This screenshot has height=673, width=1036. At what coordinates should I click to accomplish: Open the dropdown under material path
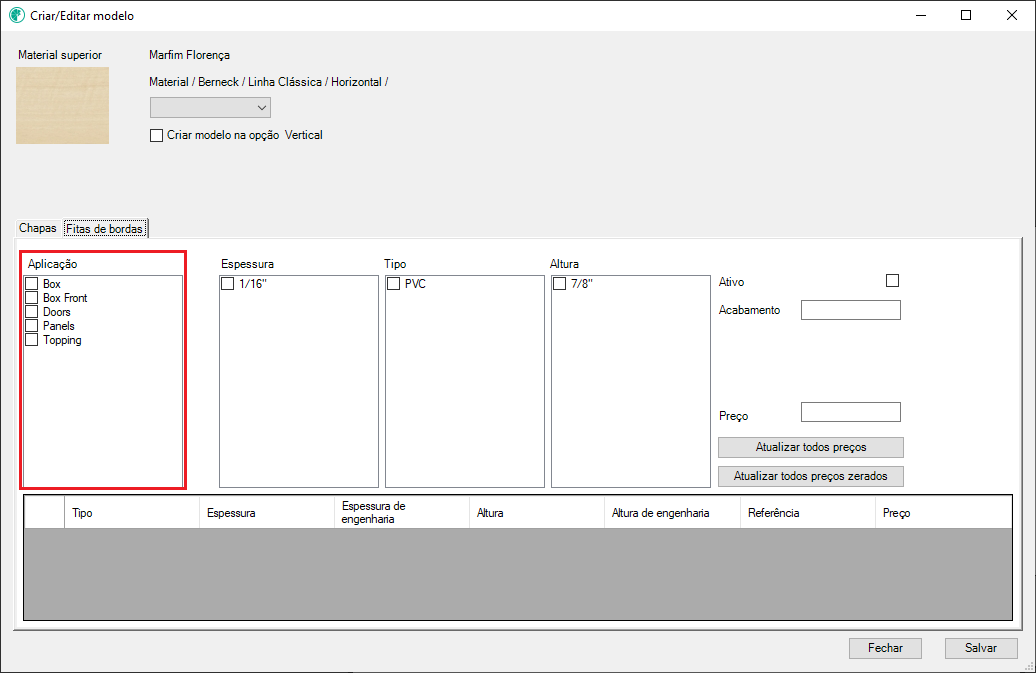(210, 108)
